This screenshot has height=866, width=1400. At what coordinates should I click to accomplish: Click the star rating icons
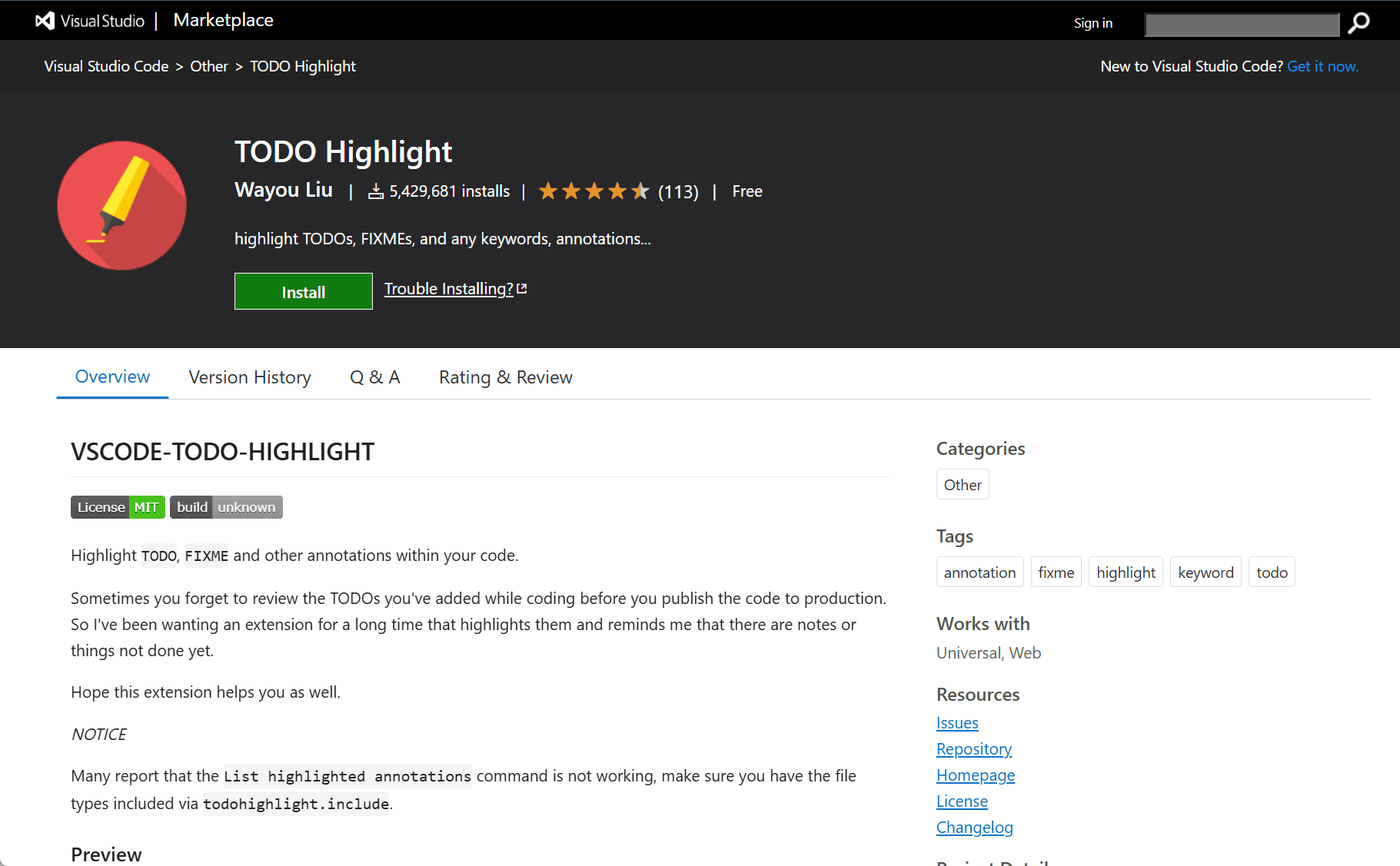594,191
